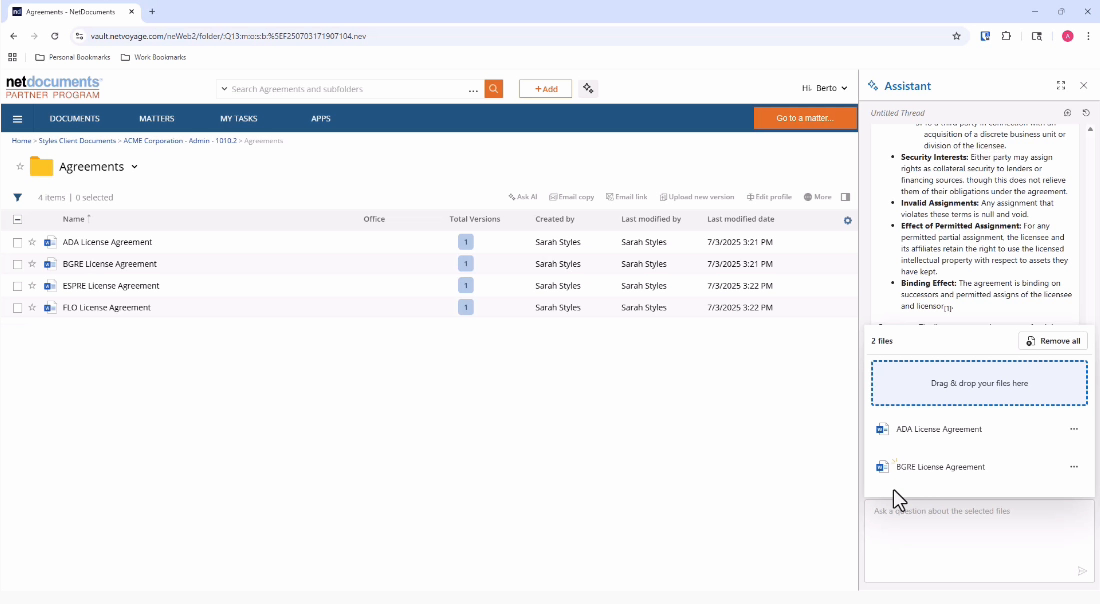Click the Drag & drop files area

click(x=979, y=383)
